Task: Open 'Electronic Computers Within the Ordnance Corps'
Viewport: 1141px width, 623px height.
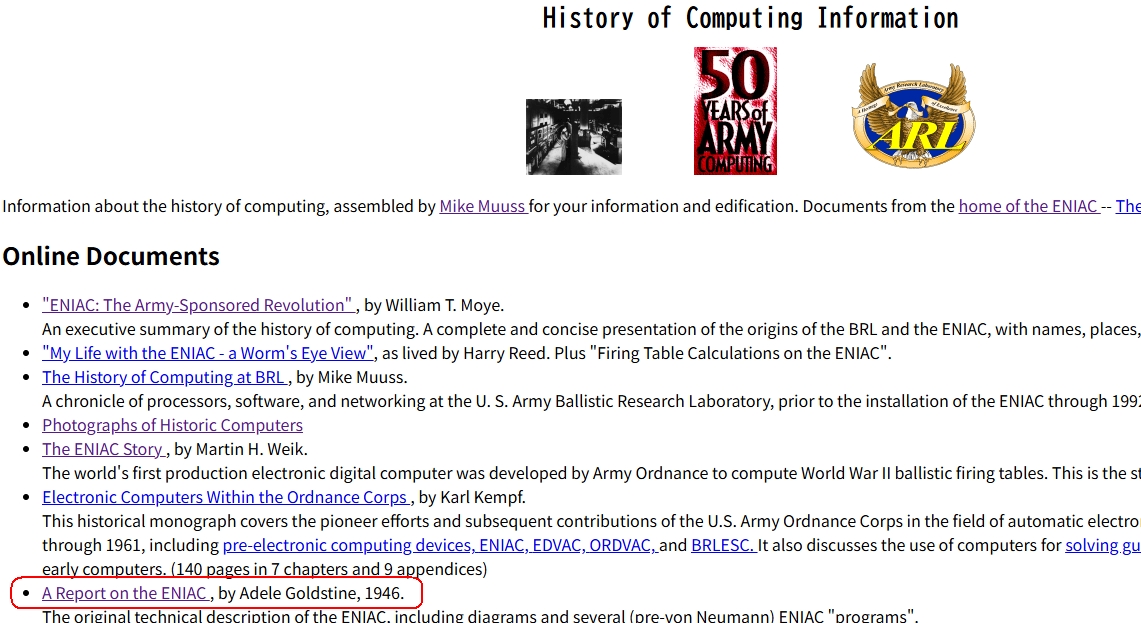Action: point(225,497)
